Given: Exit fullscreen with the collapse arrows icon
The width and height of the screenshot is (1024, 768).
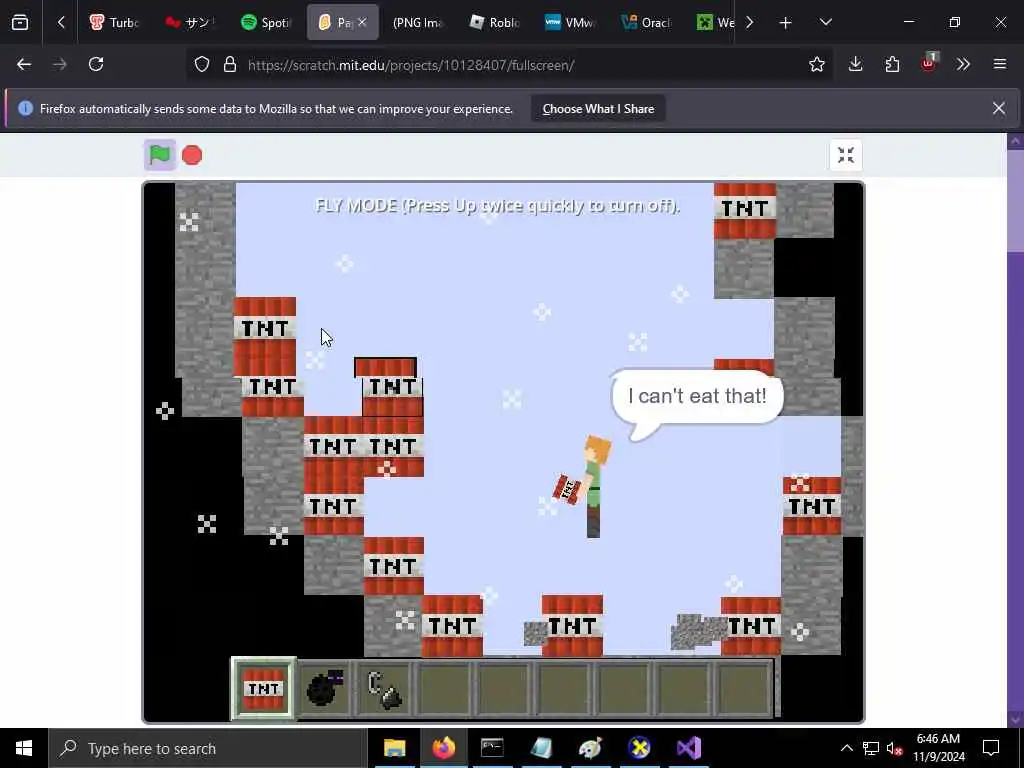Looking at the screenshot, I should point(846,155).
